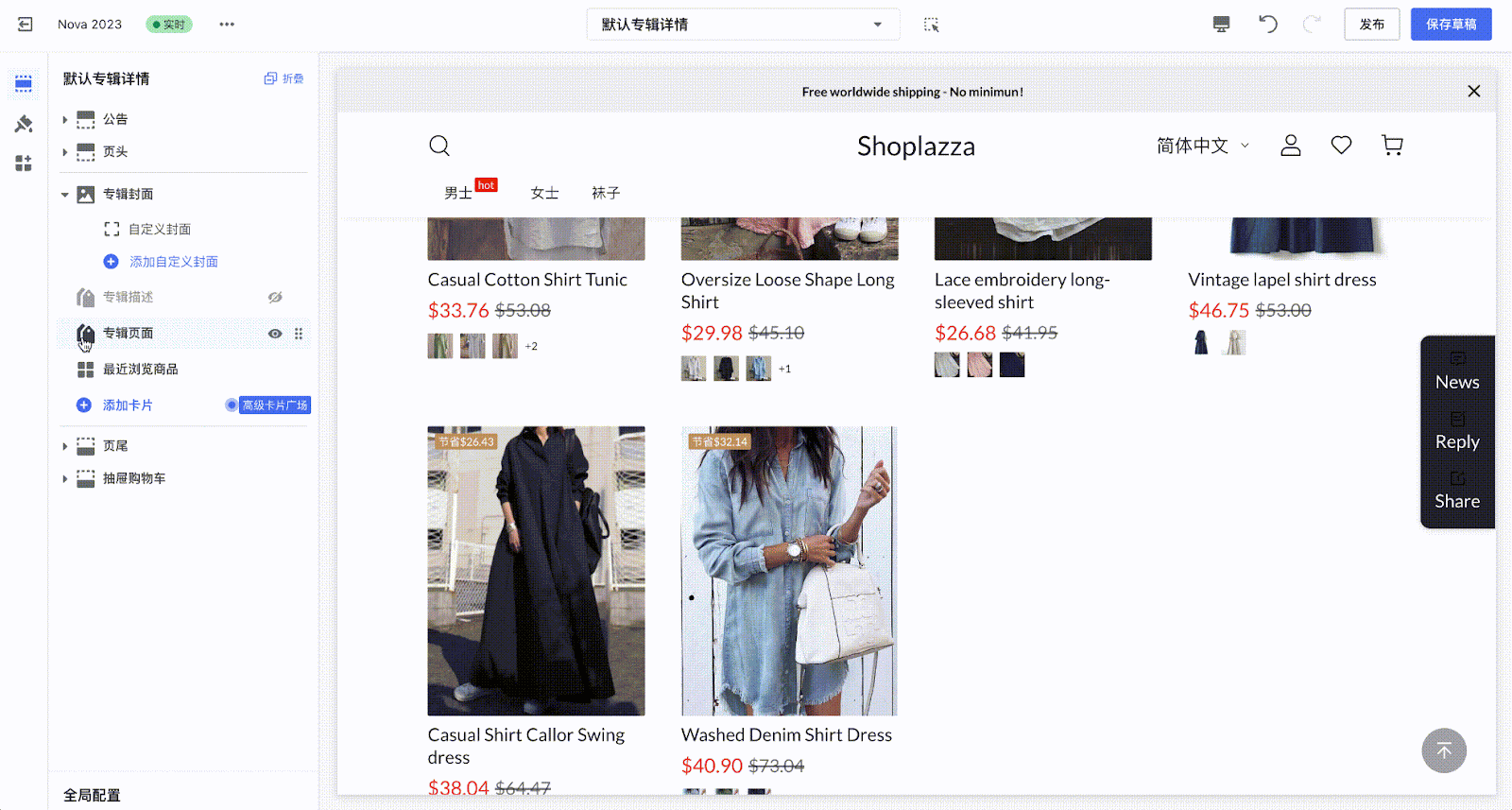Open the theme styles paintbrush icon
Viewport: 1512px width, 810px height.
point(24,124)
